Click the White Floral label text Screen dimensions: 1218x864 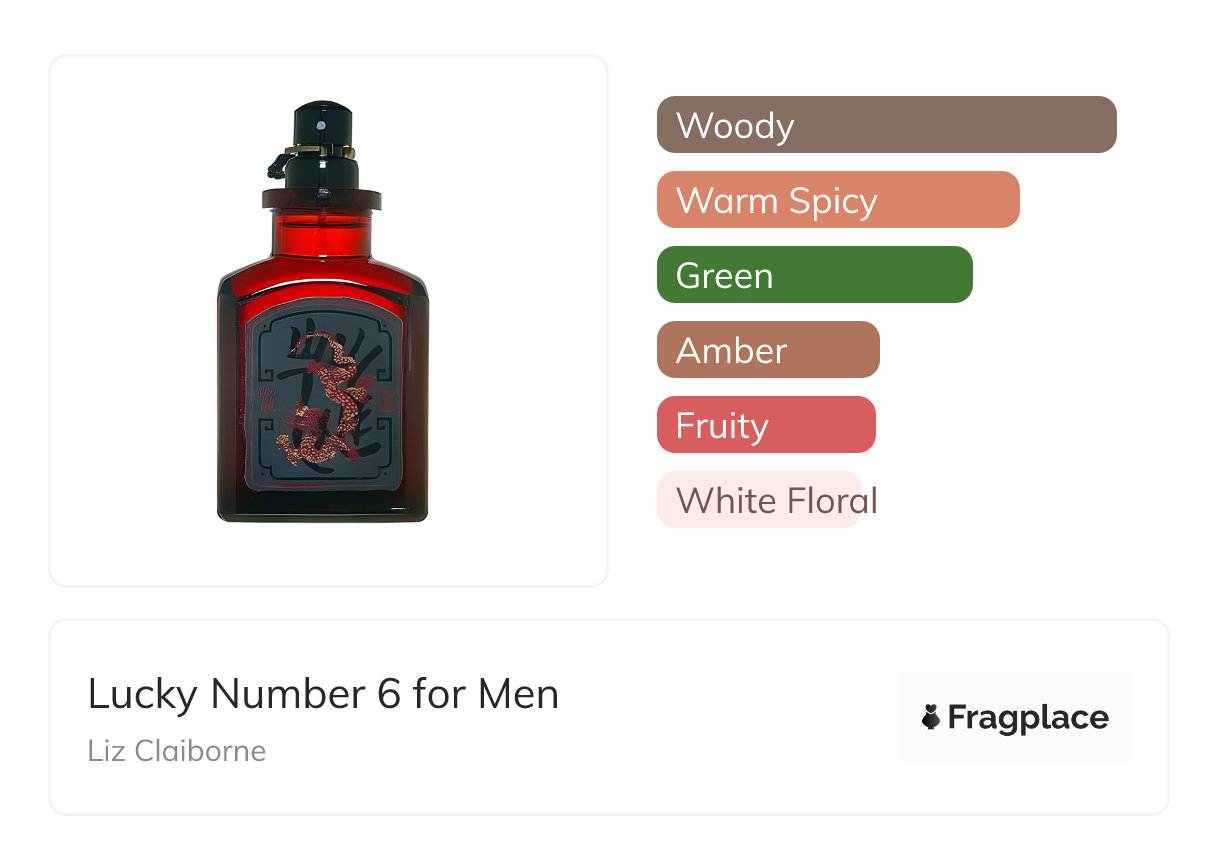777,500
